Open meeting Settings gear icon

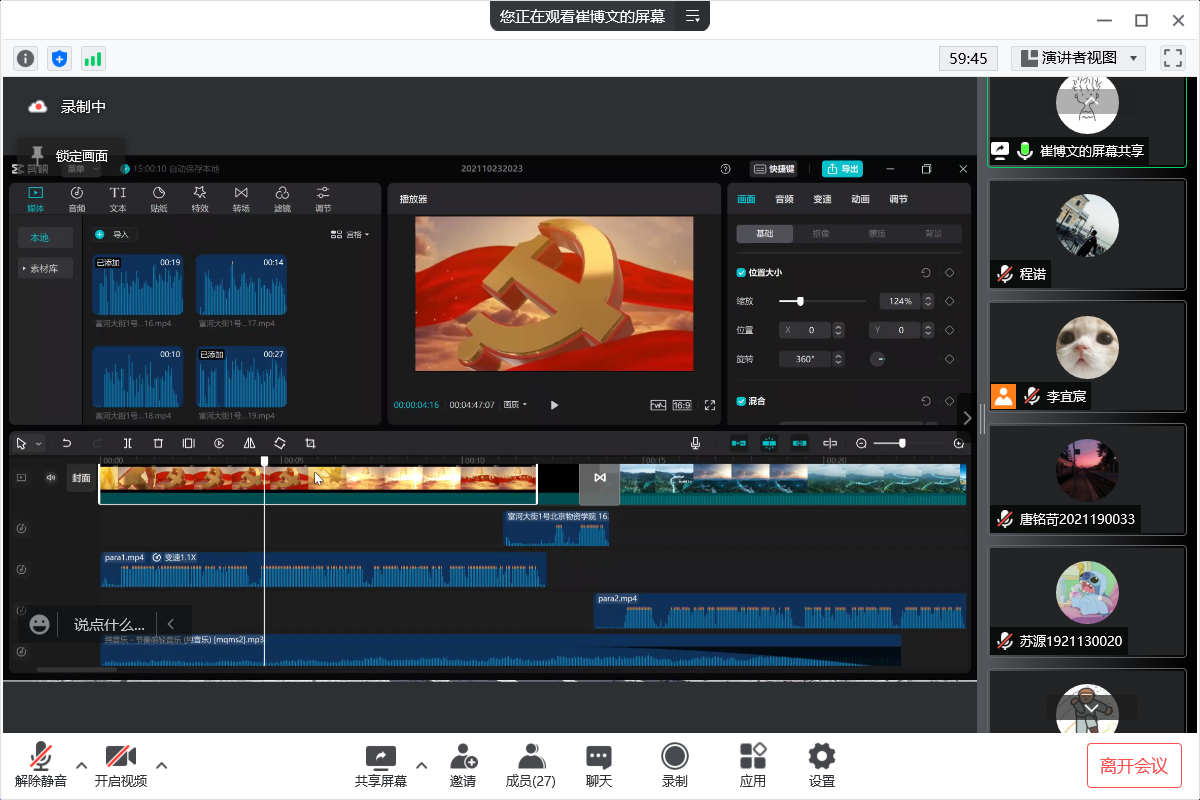pos(821,765)
